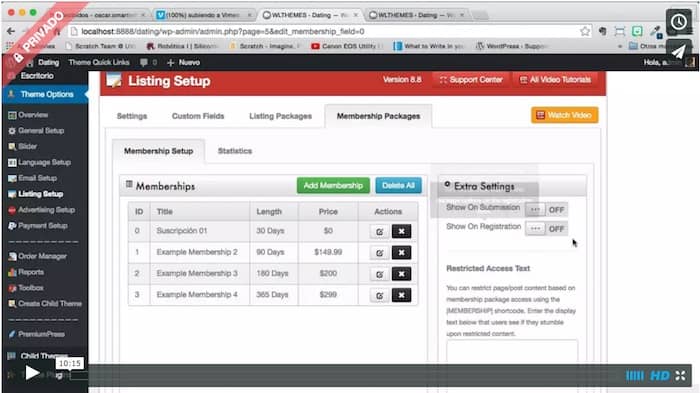Click the Add Membership button
Viewport: 700px width, 393px height.
tap(333, 185)
